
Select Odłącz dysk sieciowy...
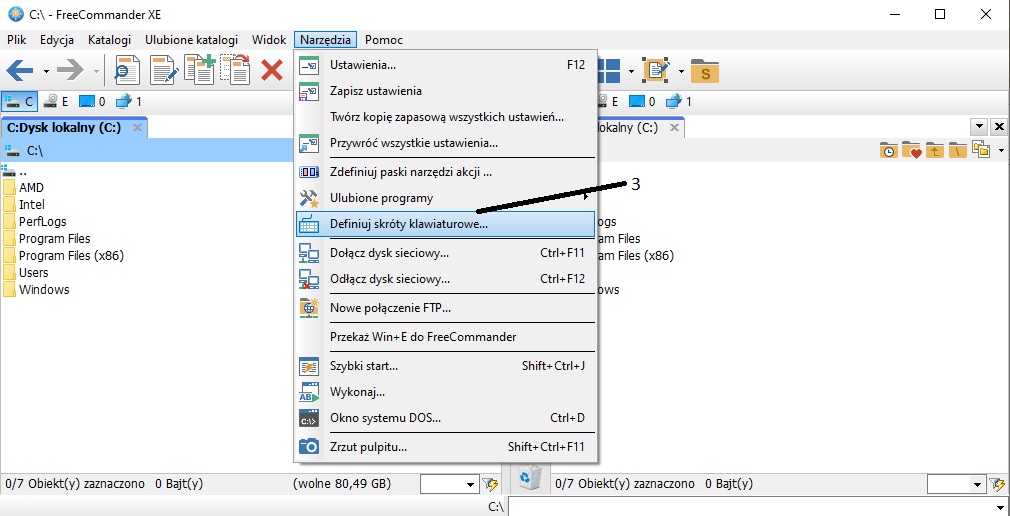445,279
